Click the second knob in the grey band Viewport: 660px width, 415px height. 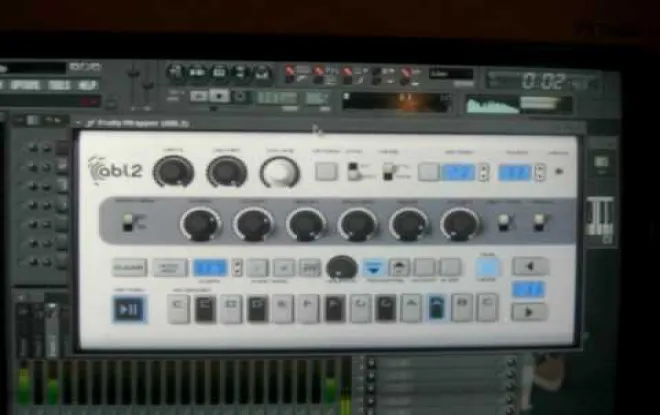pyautogui.click(x=253, y=224)
